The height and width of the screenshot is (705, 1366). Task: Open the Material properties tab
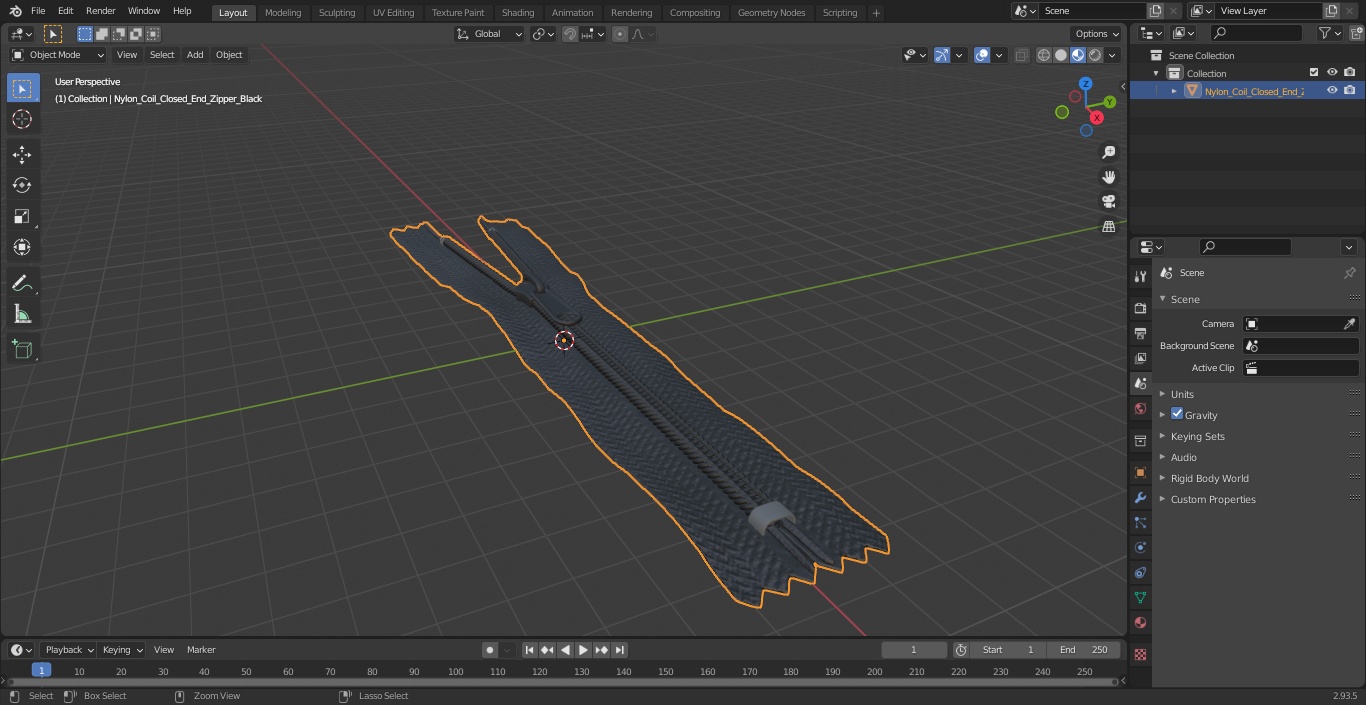tap(1140, 622)
